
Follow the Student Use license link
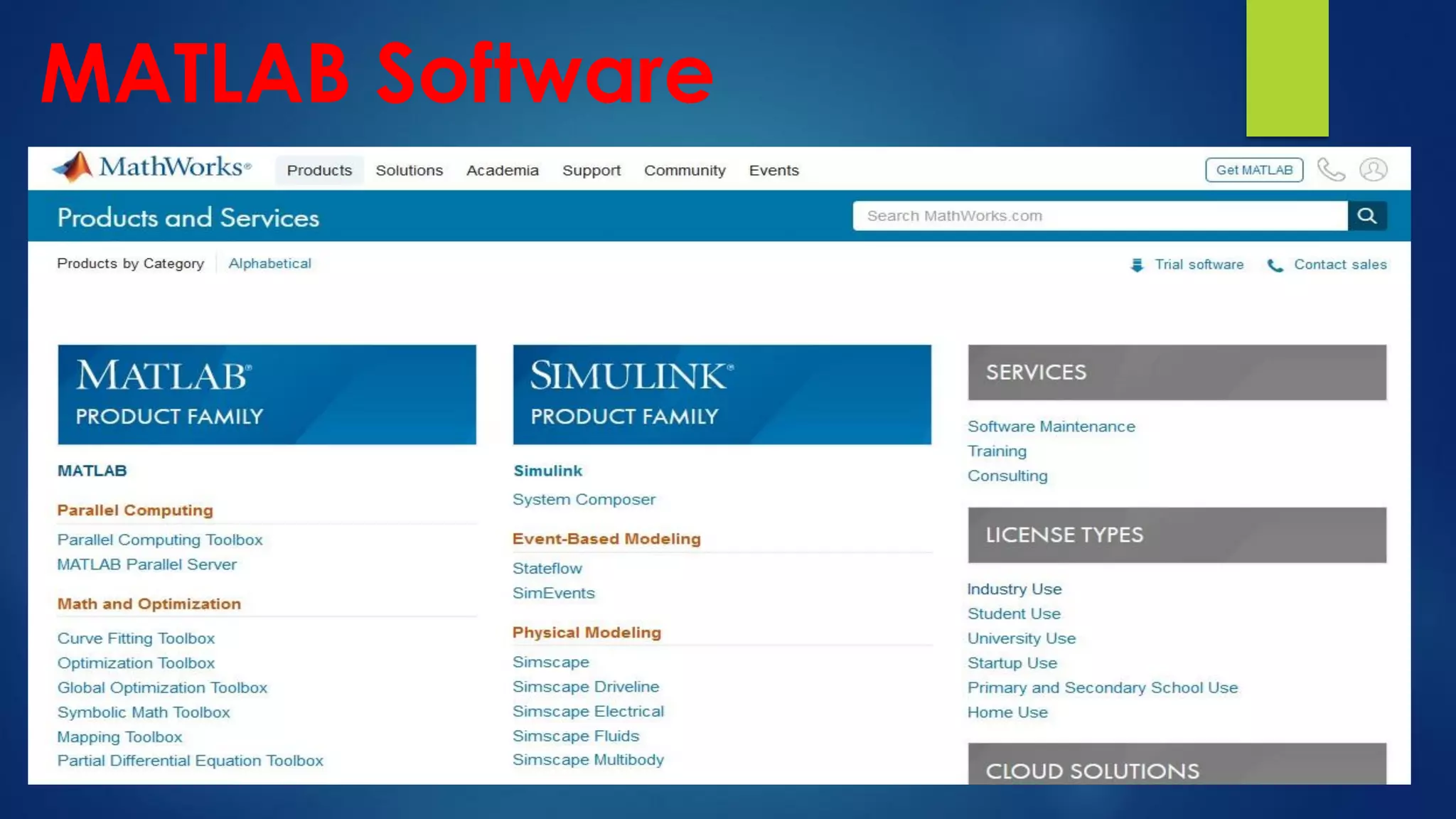click(x=1014, y=614)
